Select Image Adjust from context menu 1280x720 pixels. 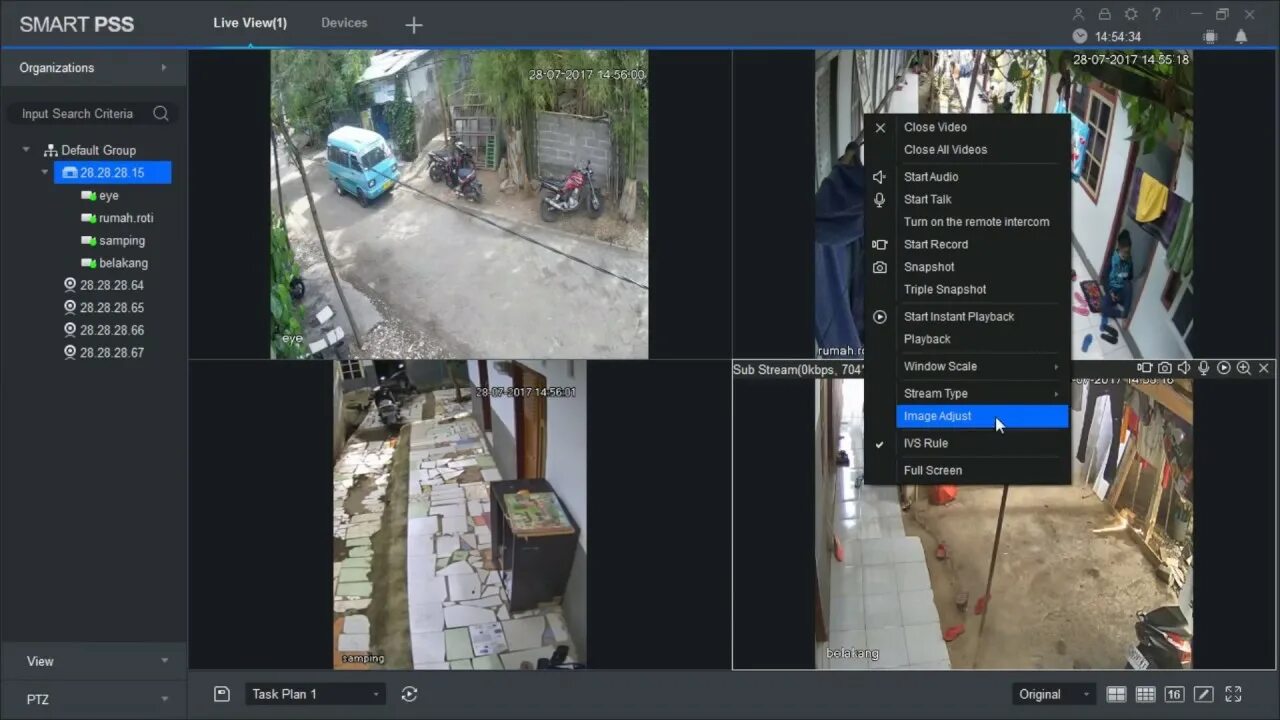[x=968, y=417]
